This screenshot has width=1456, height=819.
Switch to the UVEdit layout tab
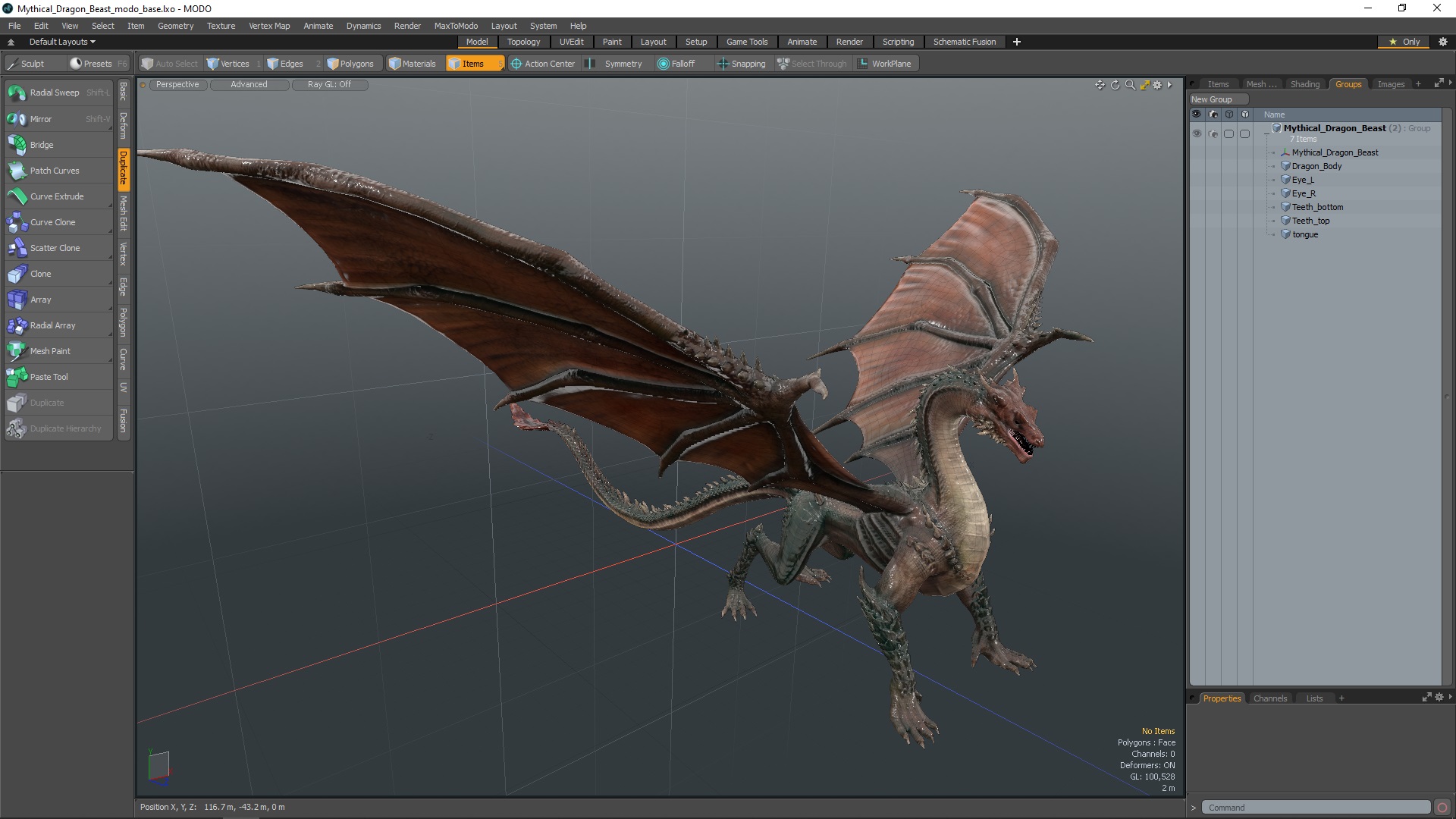[x=571, y=42]
